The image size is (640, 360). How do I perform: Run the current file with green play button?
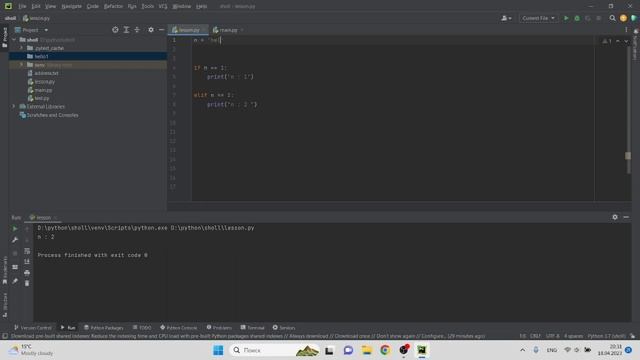566,18
